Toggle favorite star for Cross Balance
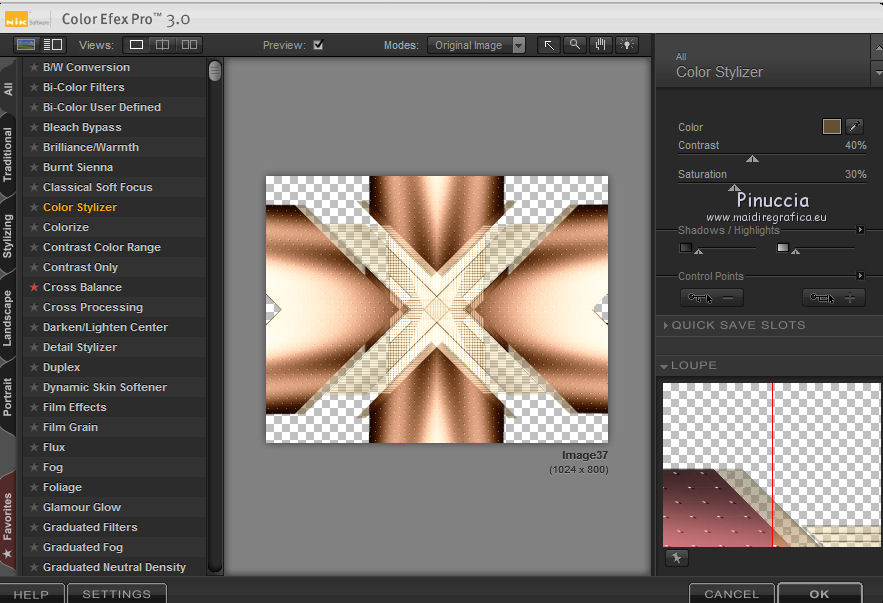This screenshot has height=603, width=883. click(x=33, y=287)
